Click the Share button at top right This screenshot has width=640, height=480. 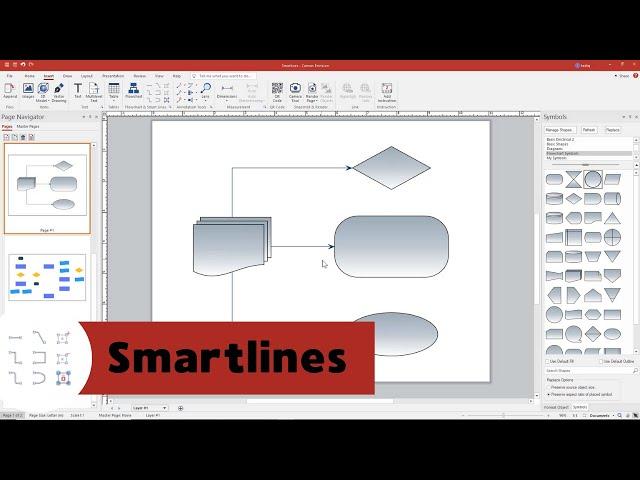[x=622, y=76]
